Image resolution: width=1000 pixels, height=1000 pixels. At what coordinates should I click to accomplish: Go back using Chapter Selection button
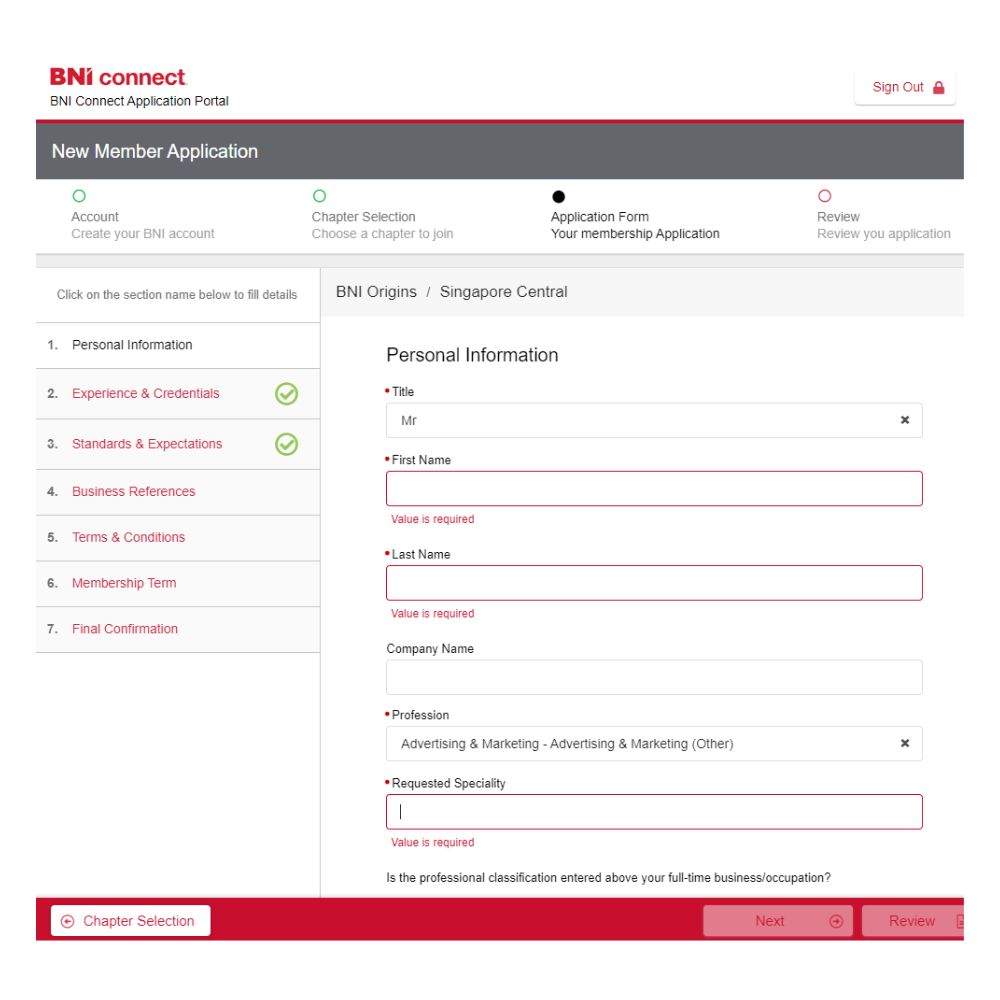tap(131, 921)
